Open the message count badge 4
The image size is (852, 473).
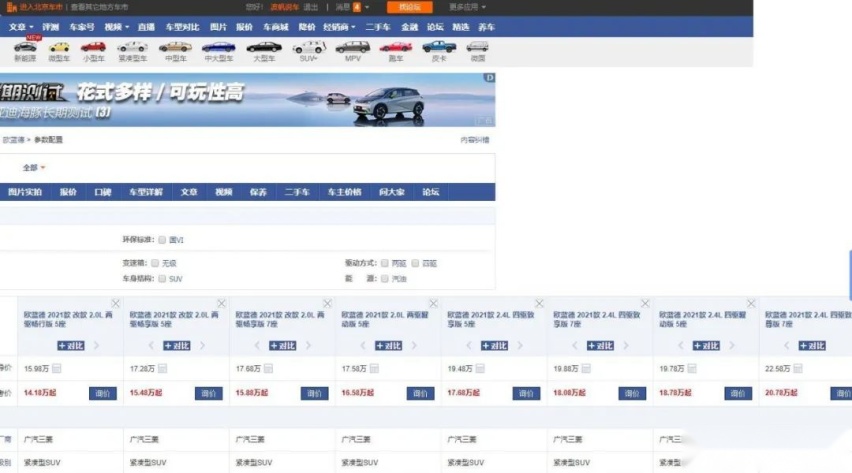(357, 7)
